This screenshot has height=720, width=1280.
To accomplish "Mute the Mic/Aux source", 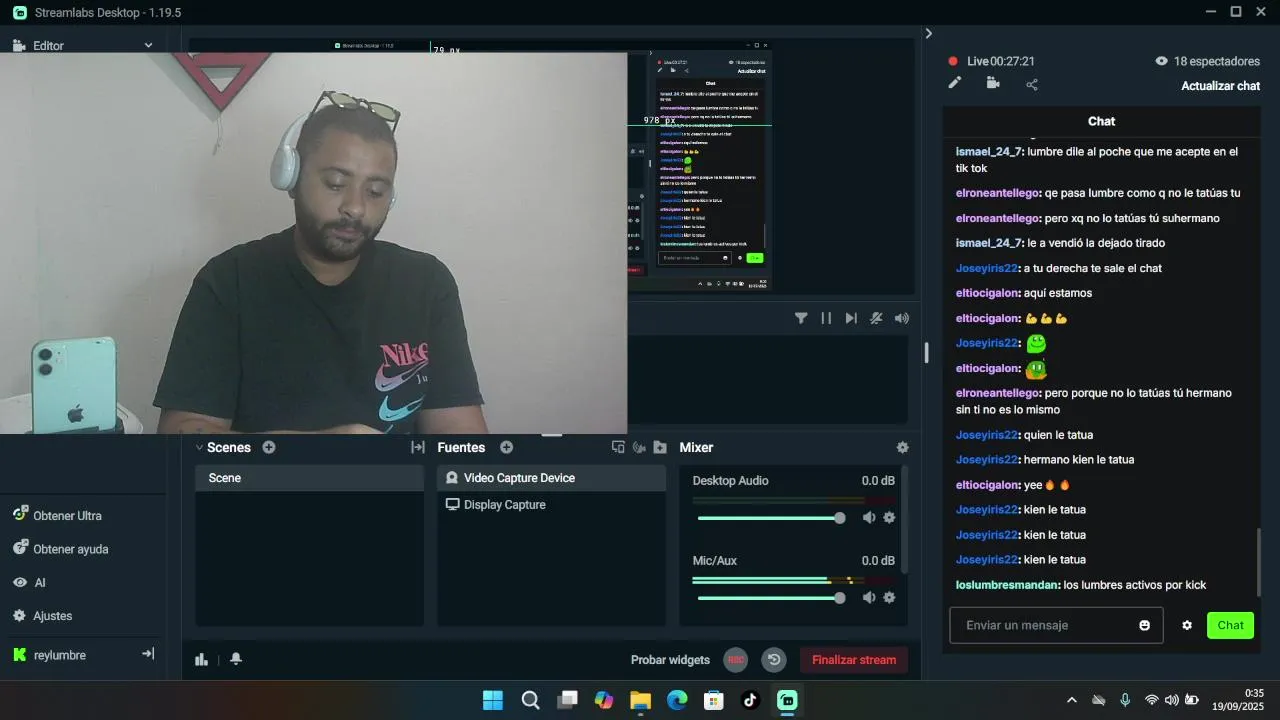I will (x=869, y=597).
